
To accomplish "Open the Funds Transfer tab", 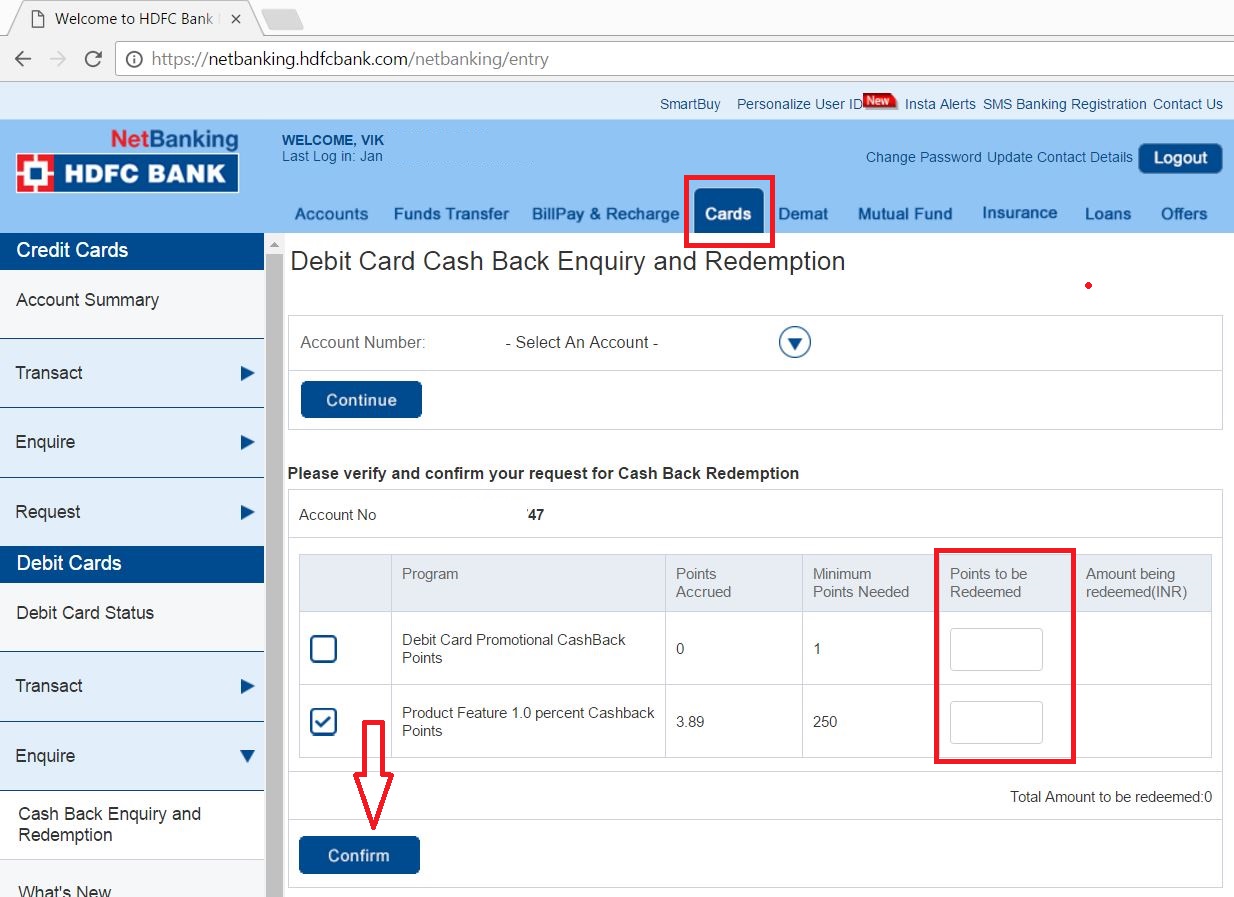I will [x=451, y=214].
